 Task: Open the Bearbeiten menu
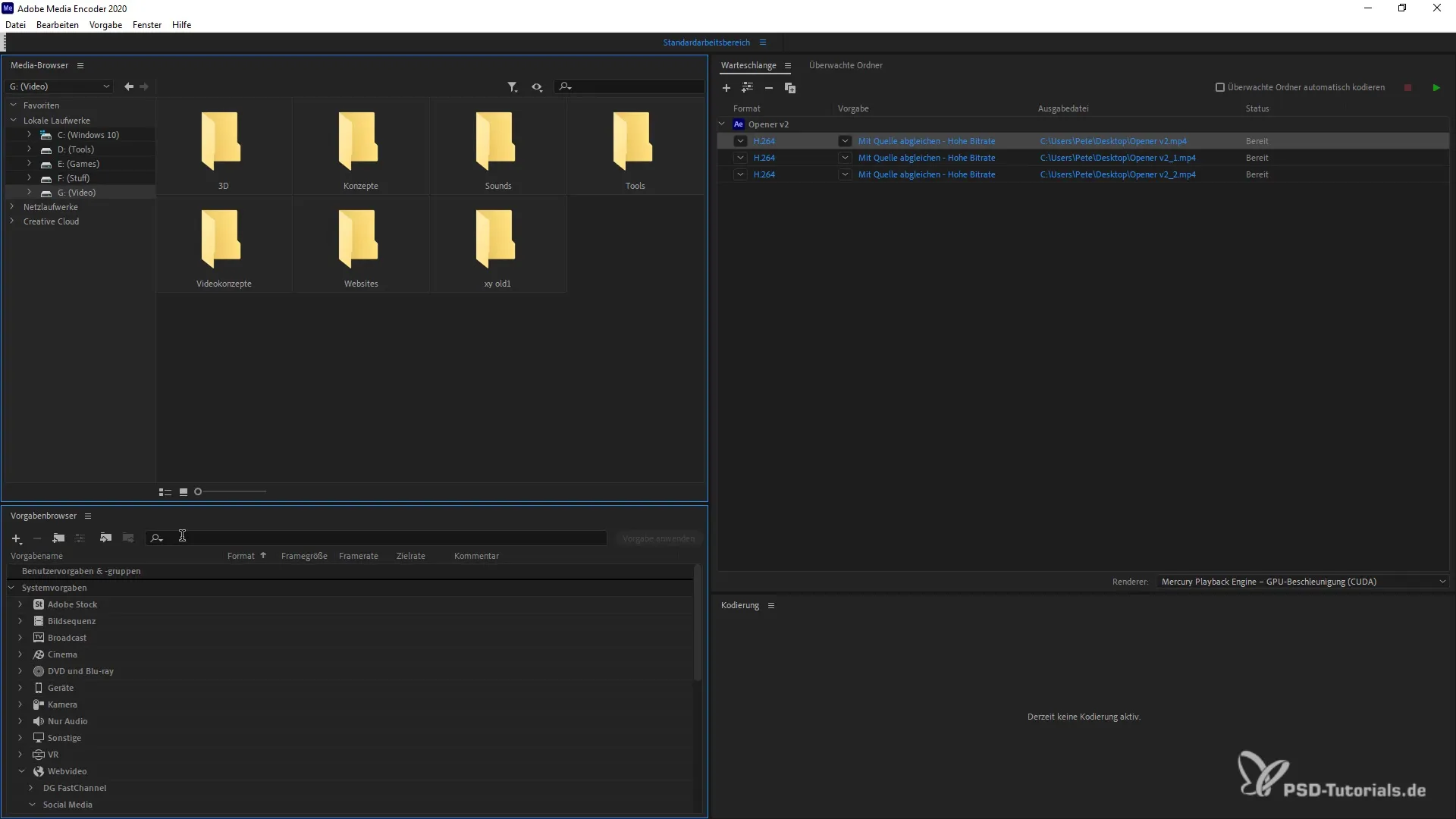point(58,25)
